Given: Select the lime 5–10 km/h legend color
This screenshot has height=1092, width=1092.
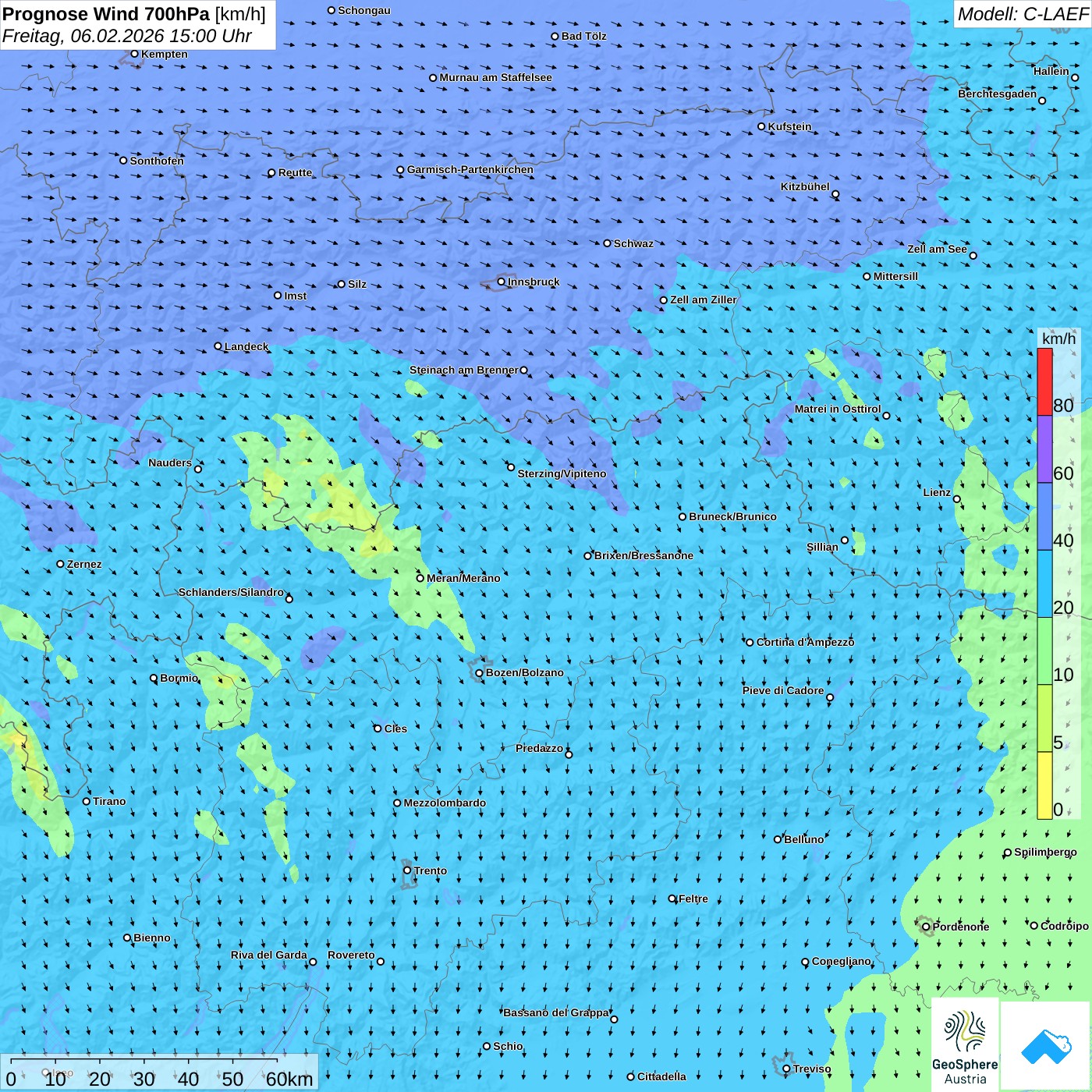Looking at the screenshot, I should coord(1044,718).
